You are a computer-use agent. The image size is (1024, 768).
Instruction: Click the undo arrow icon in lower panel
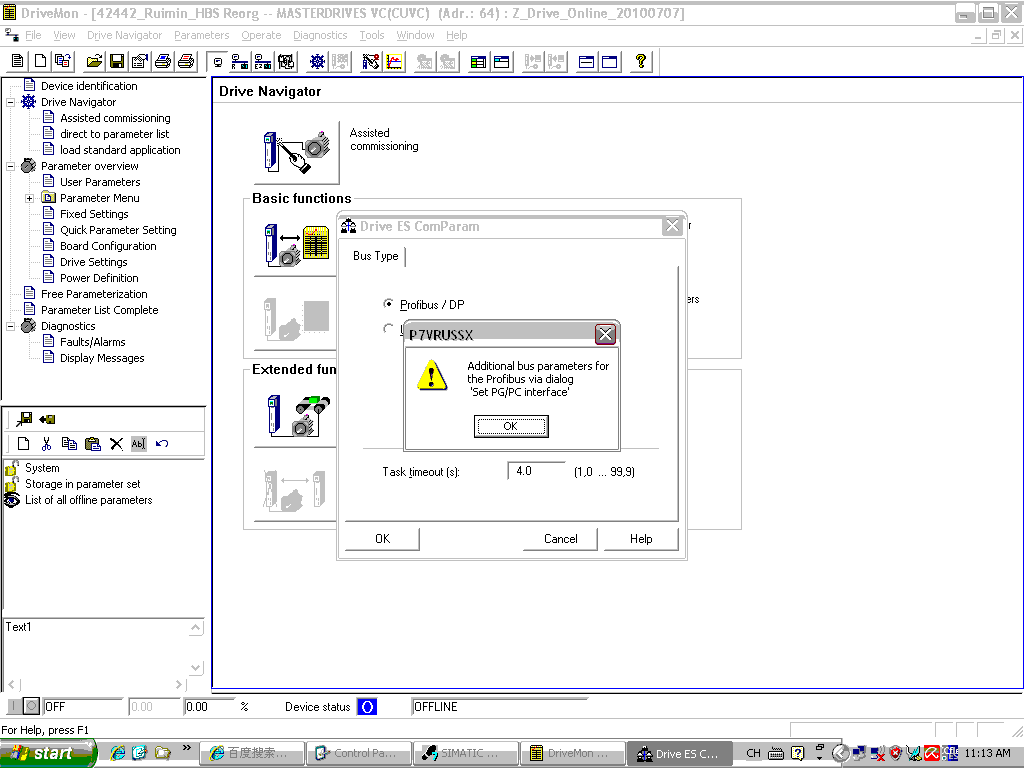click(162, 444)
